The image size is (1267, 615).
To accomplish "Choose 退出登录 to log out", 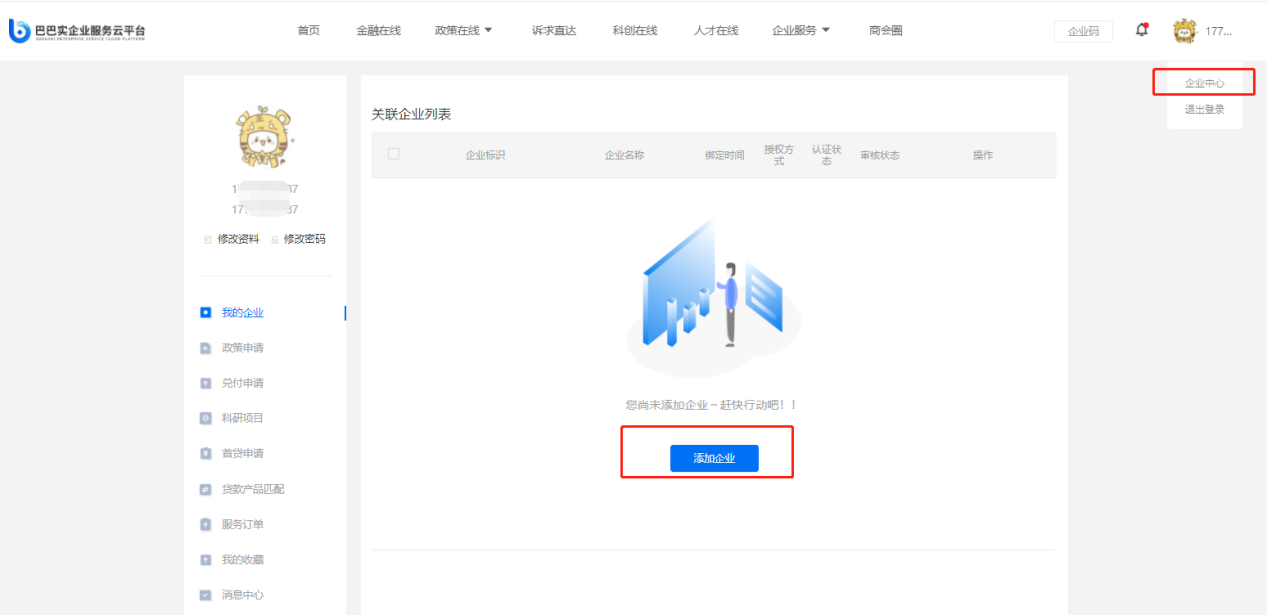I will click(x=1204, y=110).
